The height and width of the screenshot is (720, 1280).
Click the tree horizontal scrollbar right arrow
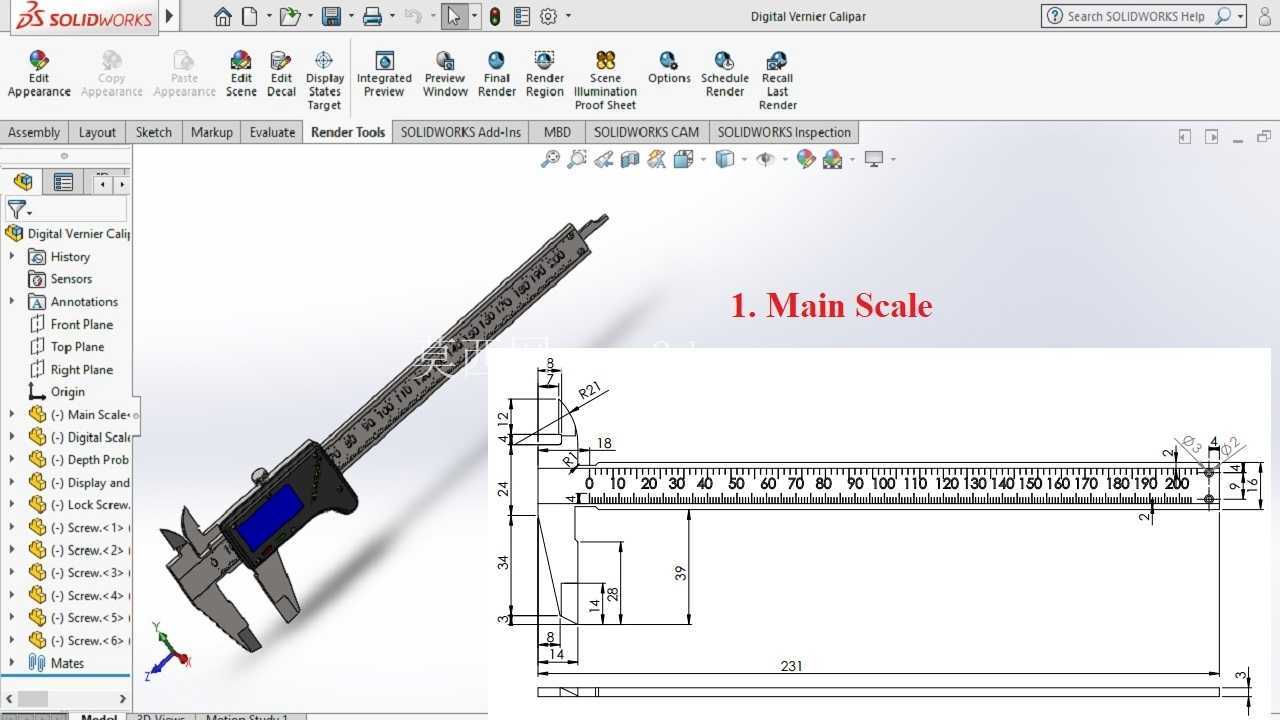(x=123, y=698)
